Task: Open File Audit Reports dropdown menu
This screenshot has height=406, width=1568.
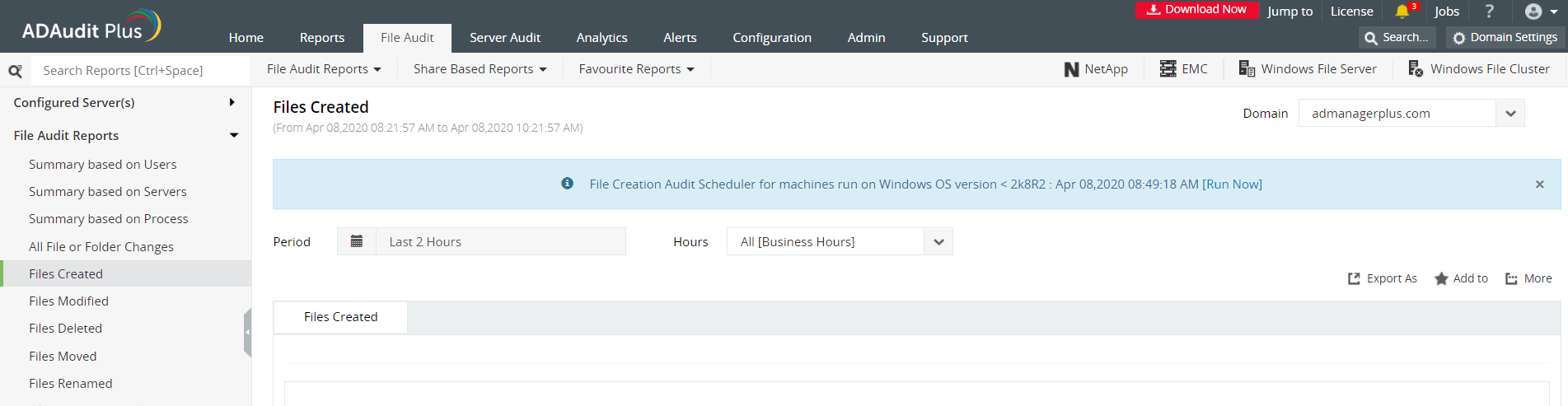Action: [x=324, y=69]
